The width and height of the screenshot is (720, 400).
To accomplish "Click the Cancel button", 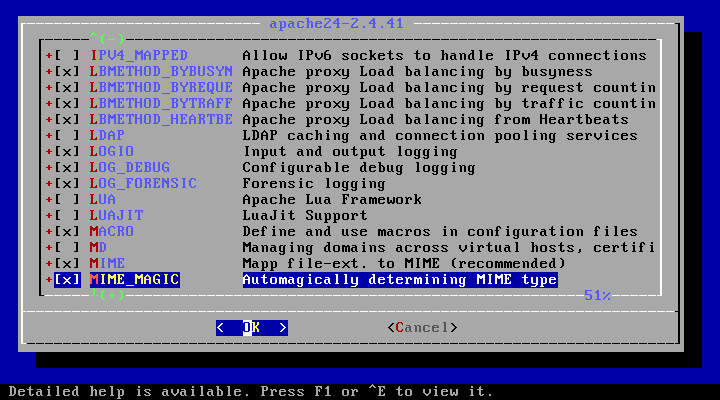I will pyautogui.click(x=422, y=328).
